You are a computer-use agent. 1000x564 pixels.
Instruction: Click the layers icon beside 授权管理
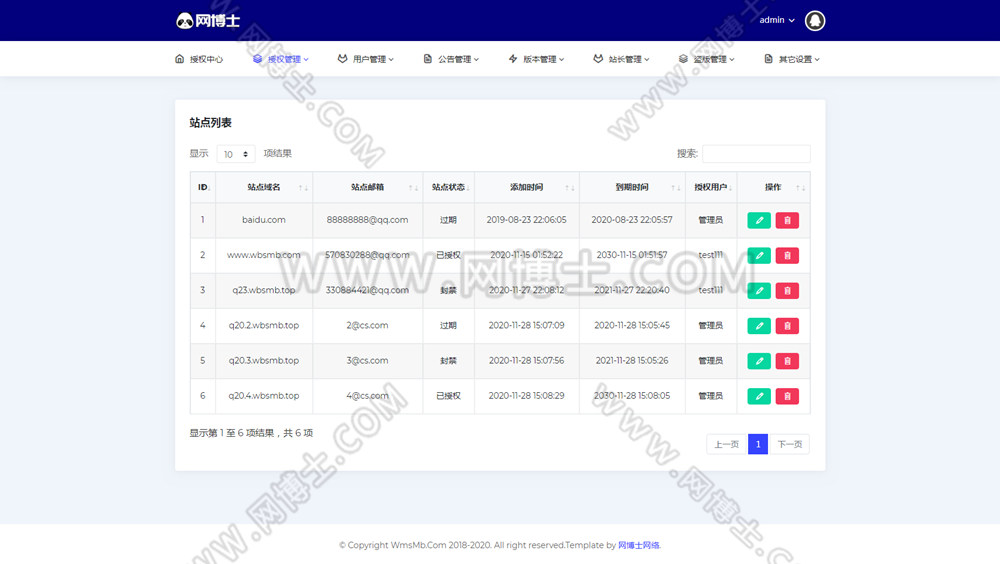coord(257,59)
